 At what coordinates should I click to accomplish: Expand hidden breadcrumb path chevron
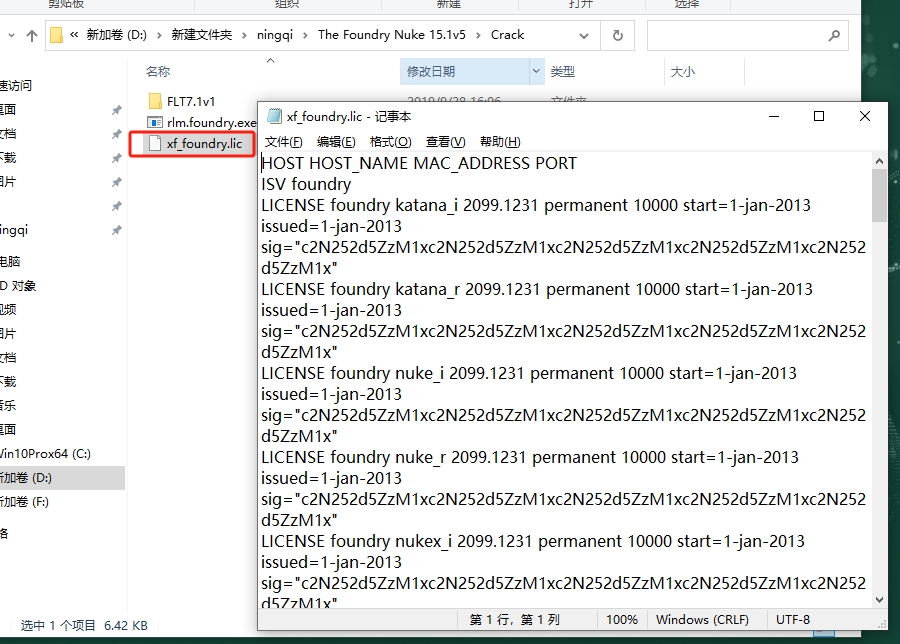click(74, 35)
